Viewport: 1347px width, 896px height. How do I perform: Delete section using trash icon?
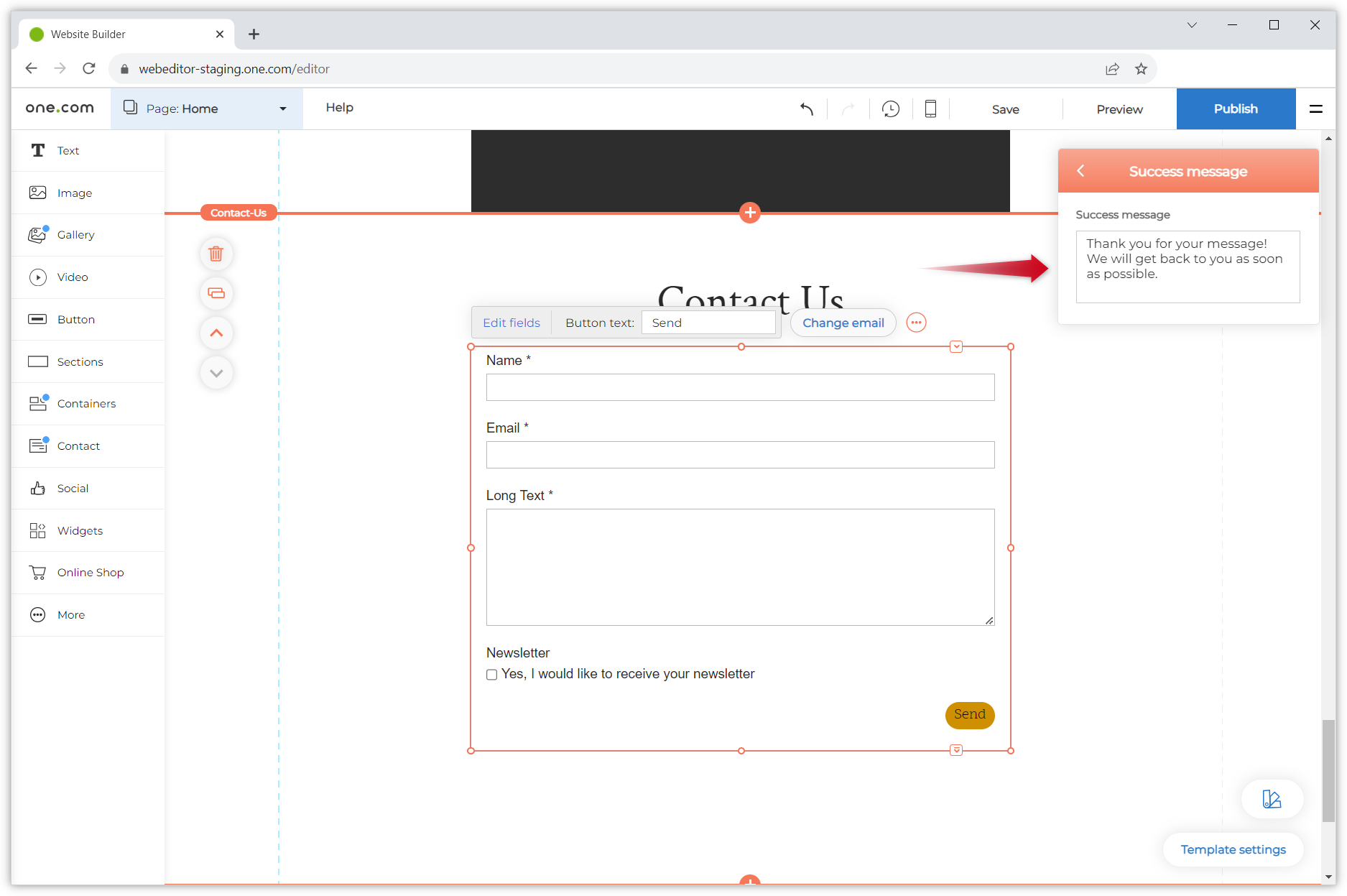[216, 254]
